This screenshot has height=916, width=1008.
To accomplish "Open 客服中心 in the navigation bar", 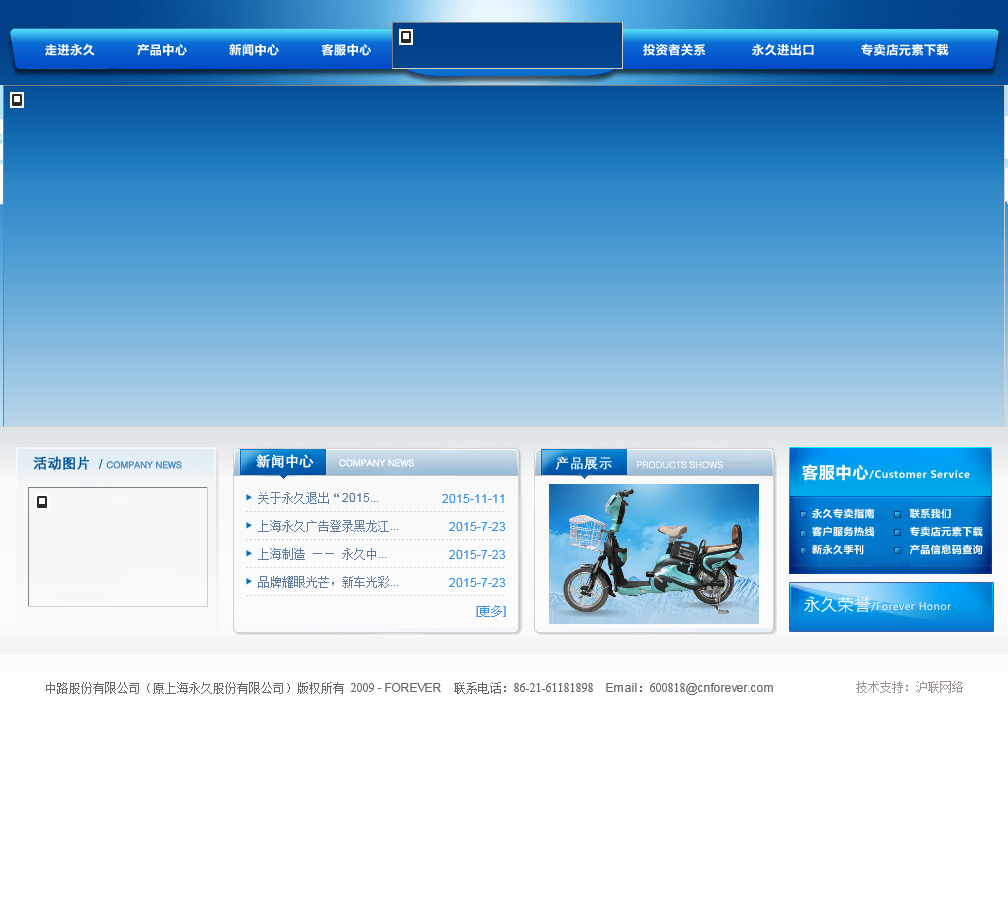I will click(346, 50).
